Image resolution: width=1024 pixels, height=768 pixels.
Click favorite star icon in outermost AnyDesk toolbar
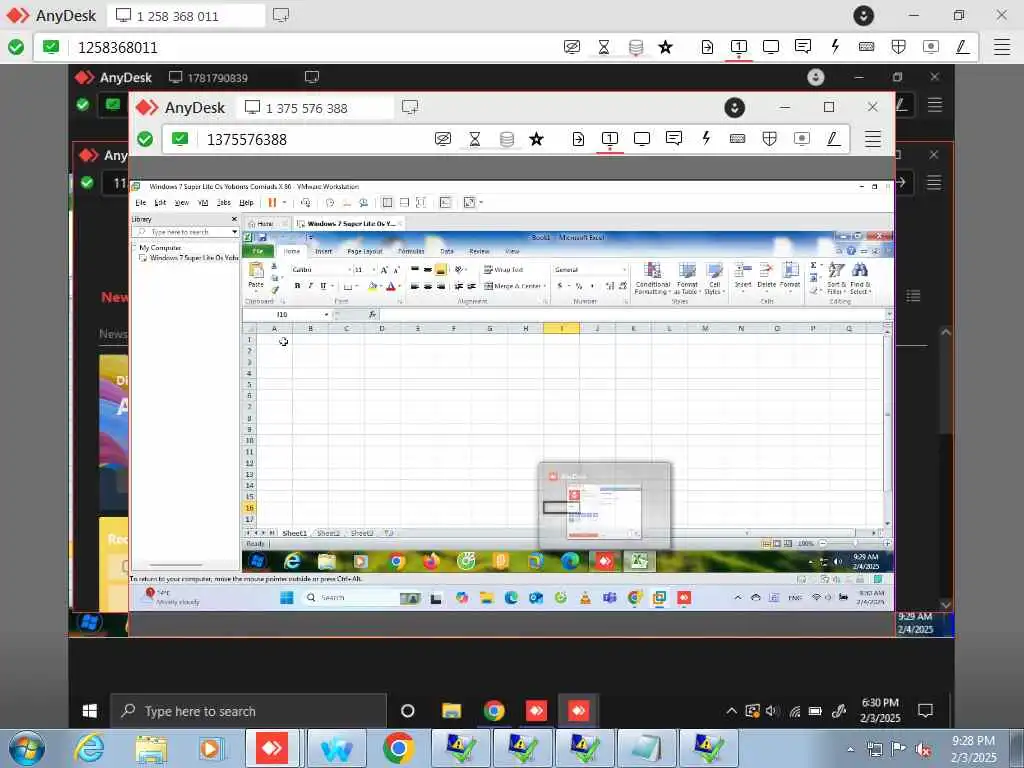pyautogui.click(x=665, y=46)
